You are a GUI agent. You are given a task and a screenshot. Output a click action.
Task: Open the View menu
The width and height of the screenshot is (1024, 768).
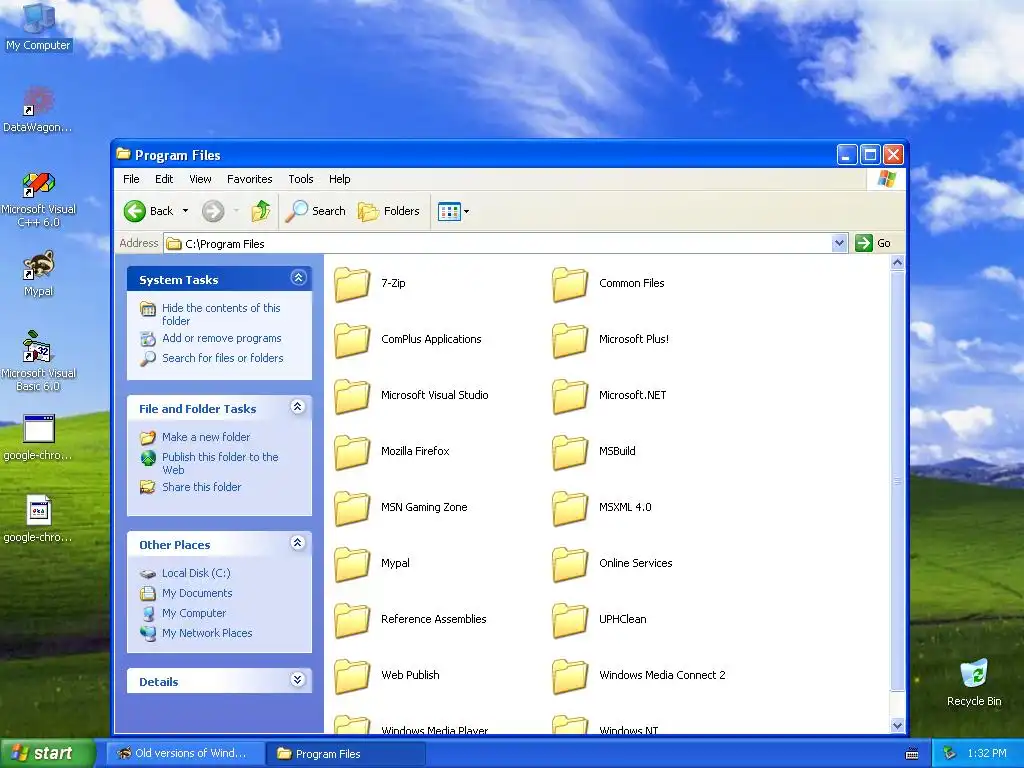[200, 179]
